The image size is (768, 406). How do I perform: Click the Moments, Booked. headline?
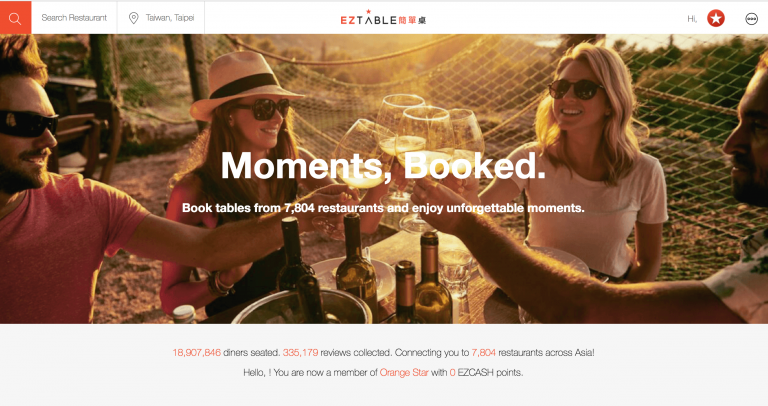(383, 166)
